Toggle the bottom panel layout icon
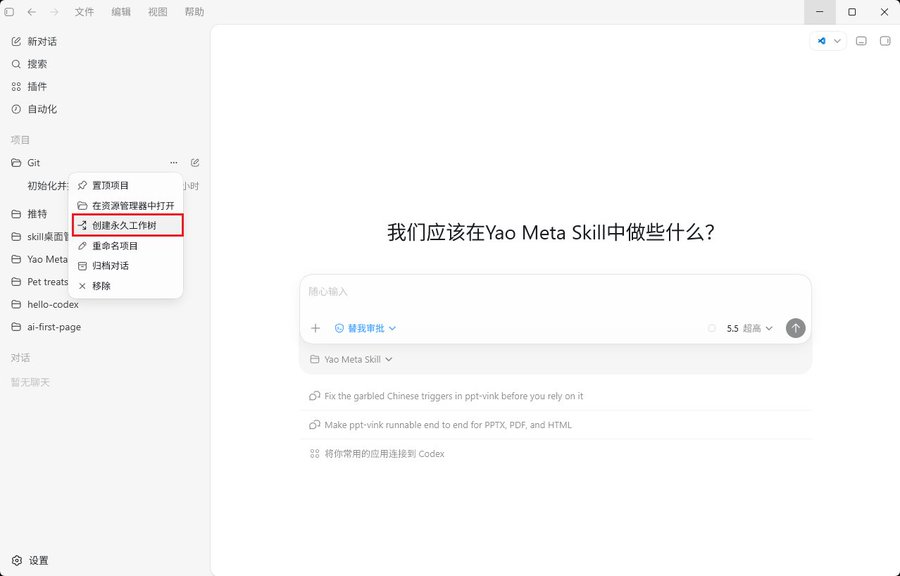Screen dimensions: 900x576 tap(861, 41)
